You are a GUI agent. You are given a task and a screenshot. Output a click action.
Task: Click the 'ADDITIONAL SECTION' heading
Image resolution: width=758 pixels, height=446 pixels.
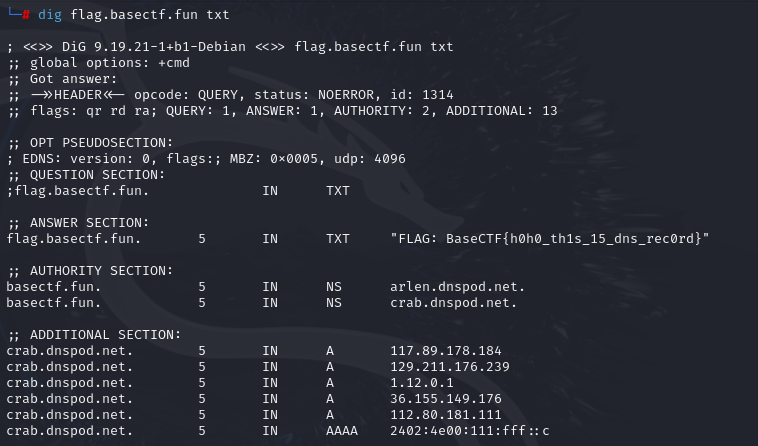(98, 334)
